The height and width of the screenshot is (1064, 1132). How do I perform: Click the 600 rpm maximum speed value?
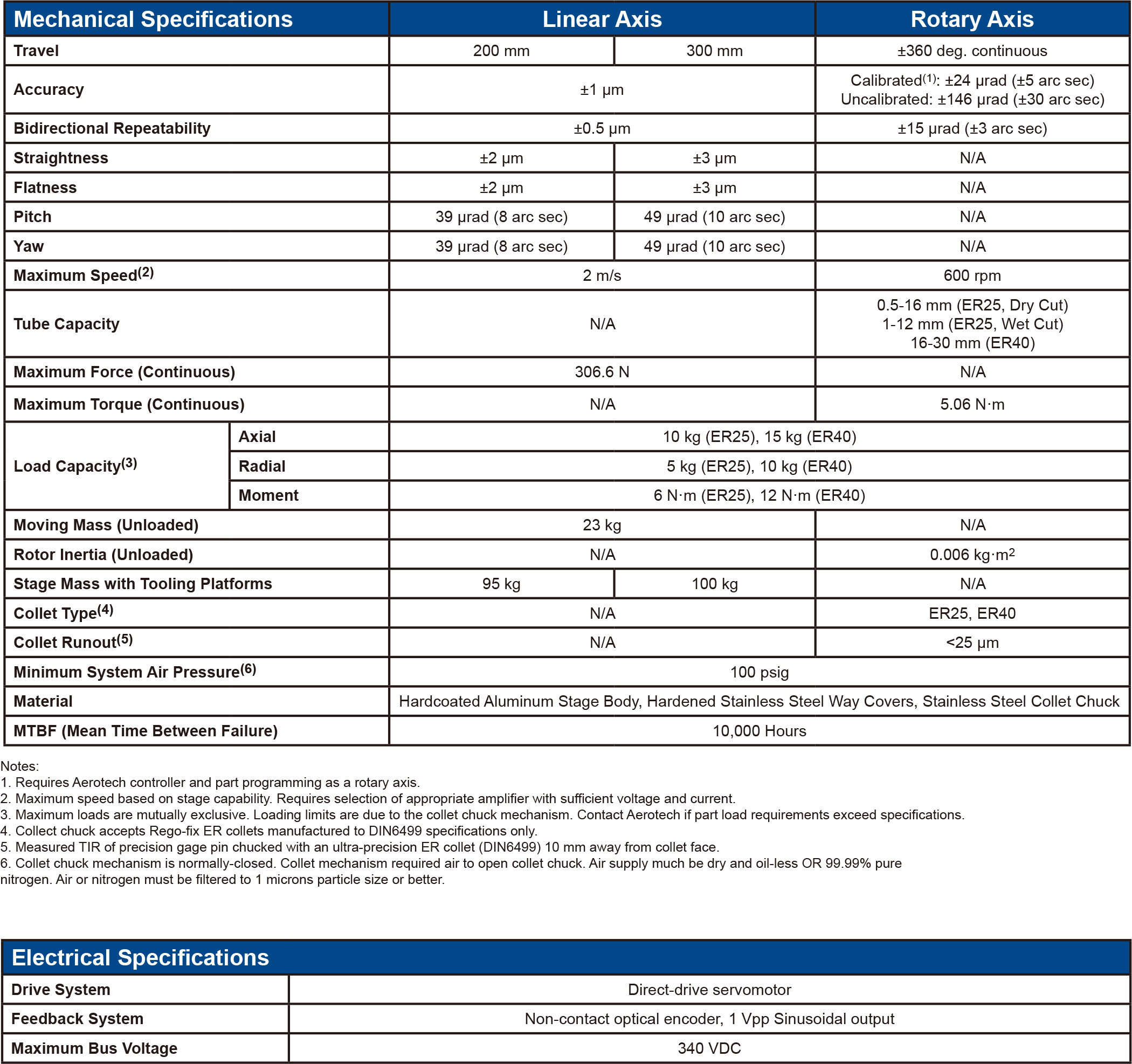(x=971, y=275)
